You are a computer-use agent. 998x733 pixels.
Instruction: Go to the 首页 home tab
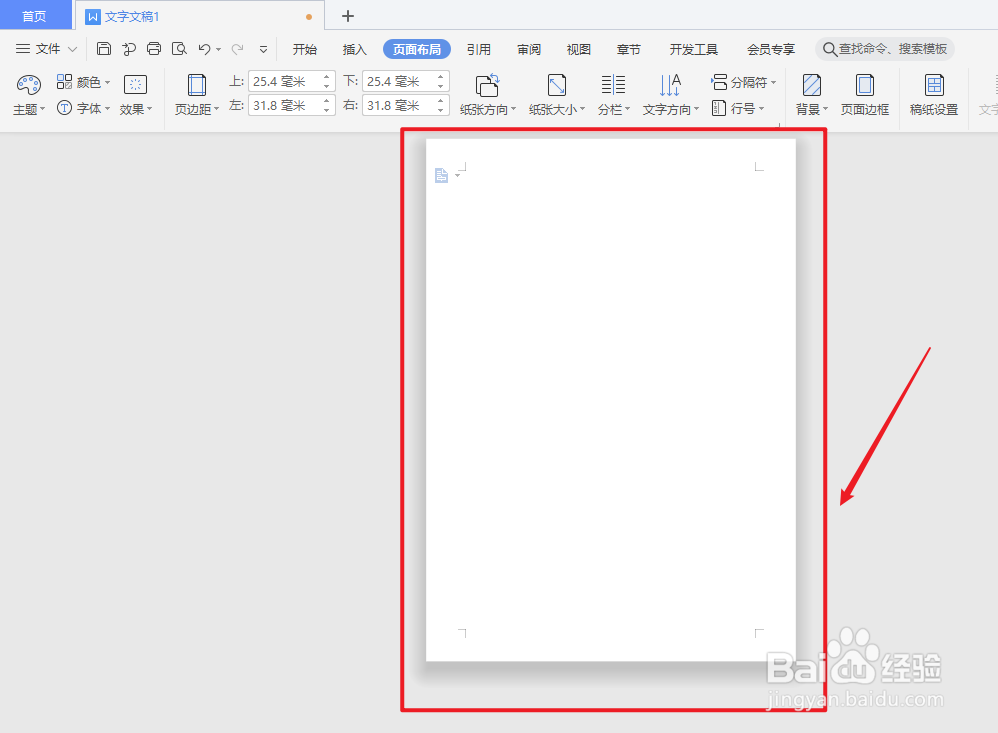tap(34, 16)
